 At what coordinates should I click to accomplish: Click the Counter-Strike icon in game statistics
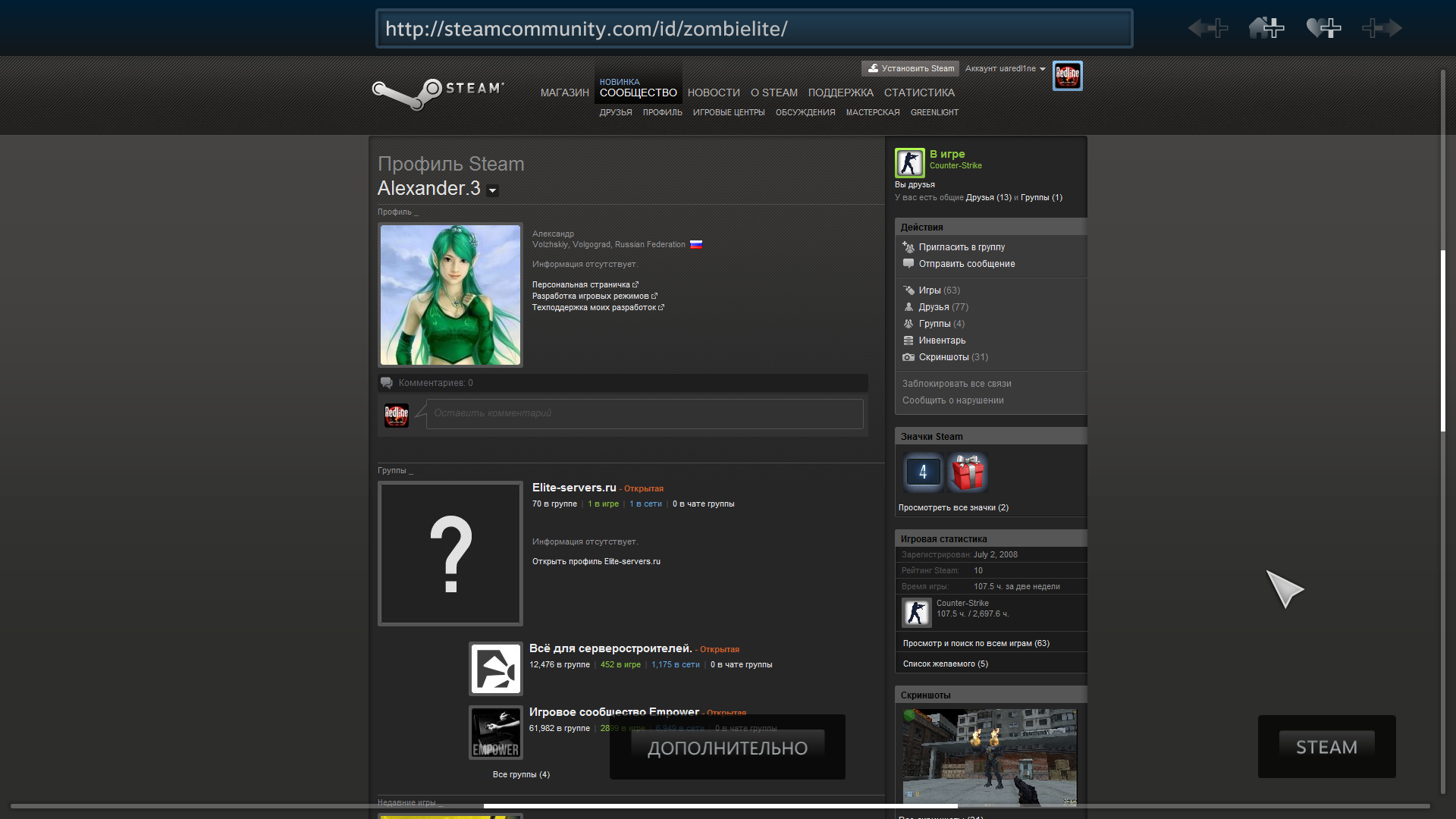click(x=916, y=612)
